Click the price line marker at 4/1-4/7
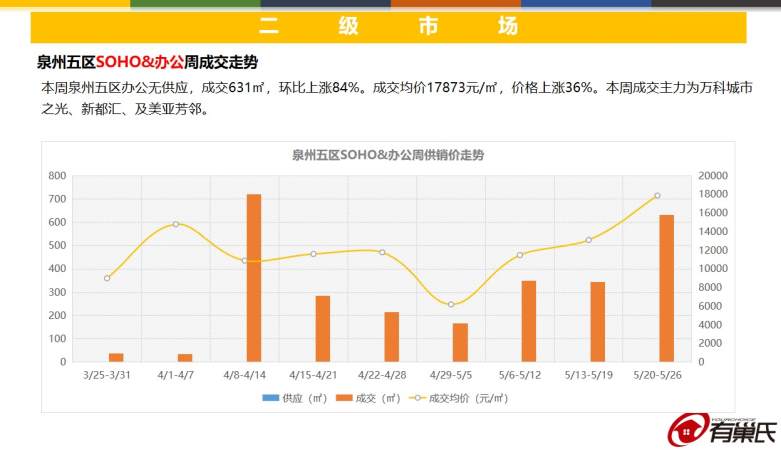Image resolution: width=781 pixels, height=450 pixels. click(x=175, y=224)
